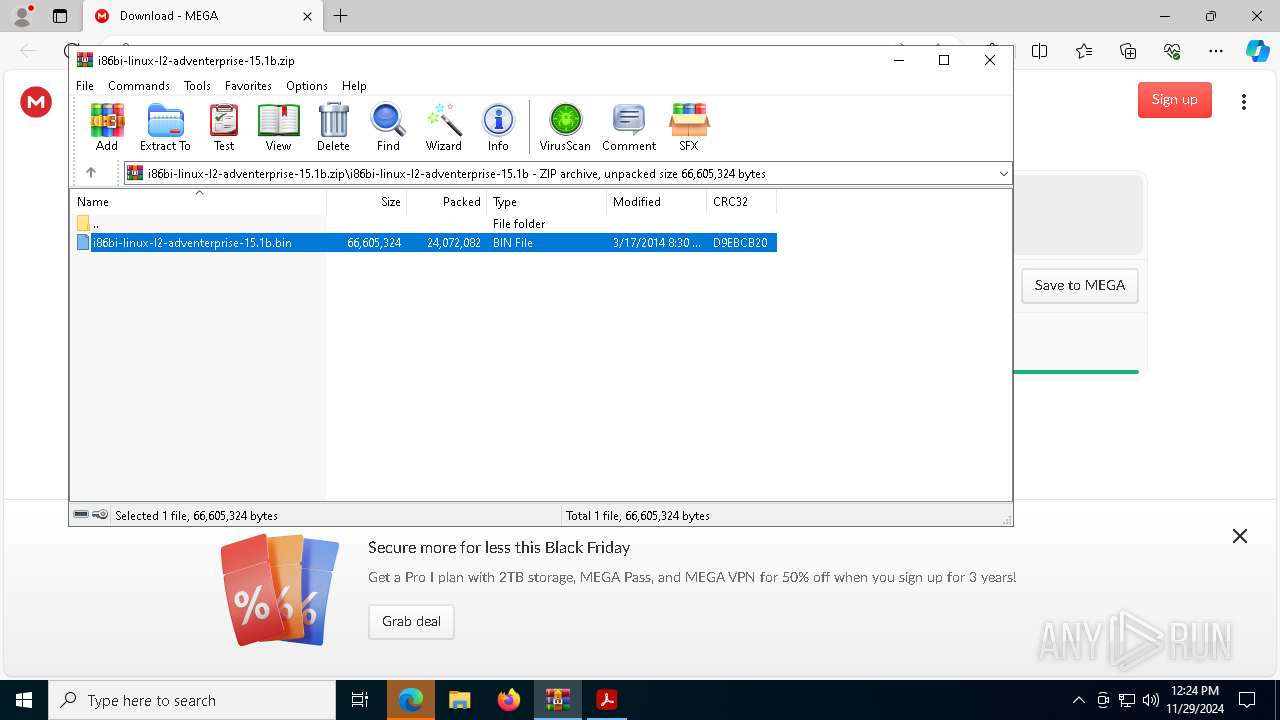Click the D9EBCB20 CRC32 value
The image size is (1280, 720).
pyautogui.click(x=740, y=243)
